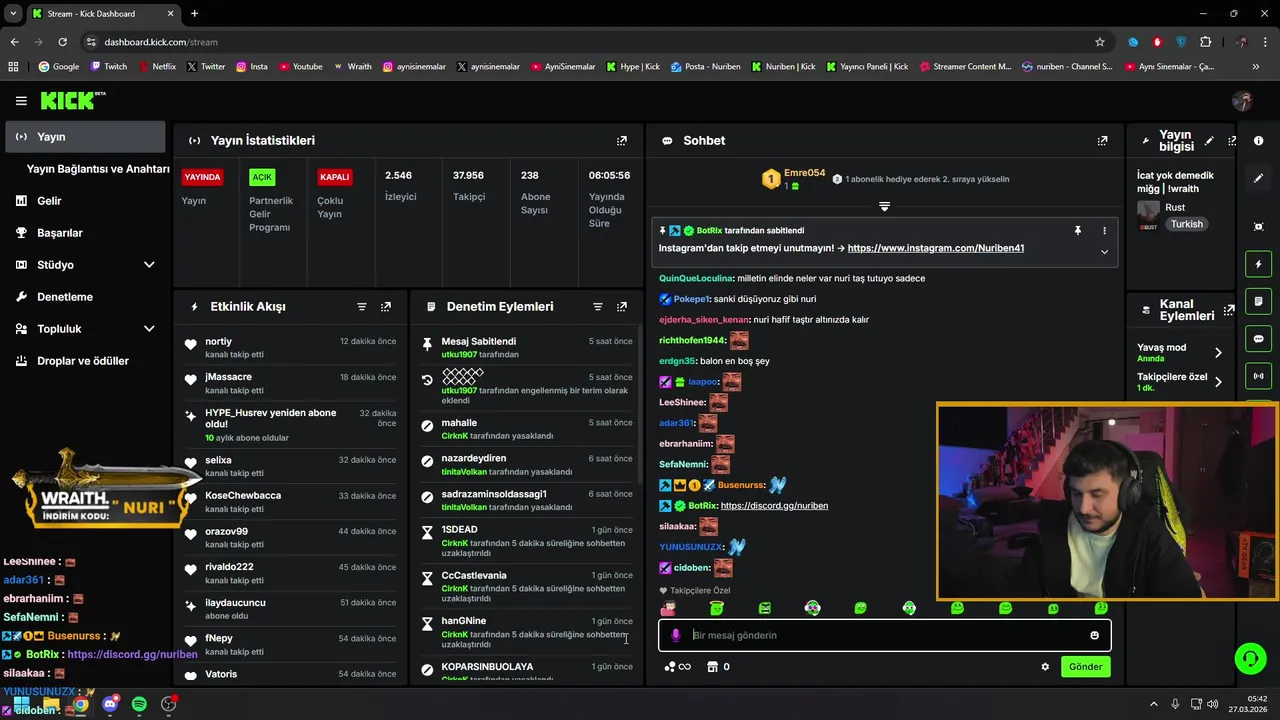Click the HYPE_Husrev resubscribe event

[291, 424]
